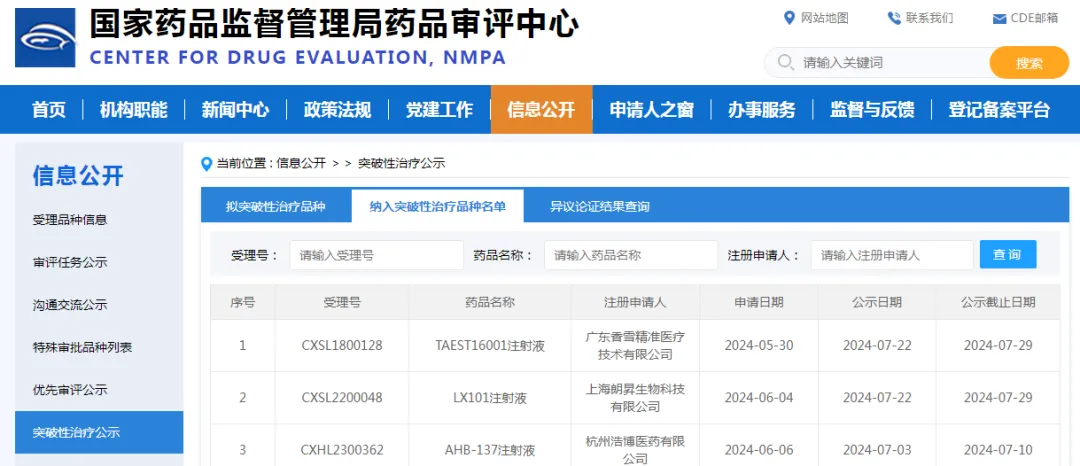Screen dimensions: 1080x466
Task: Click into the 注册申请人 input field
Action: [x=891, y=255]
